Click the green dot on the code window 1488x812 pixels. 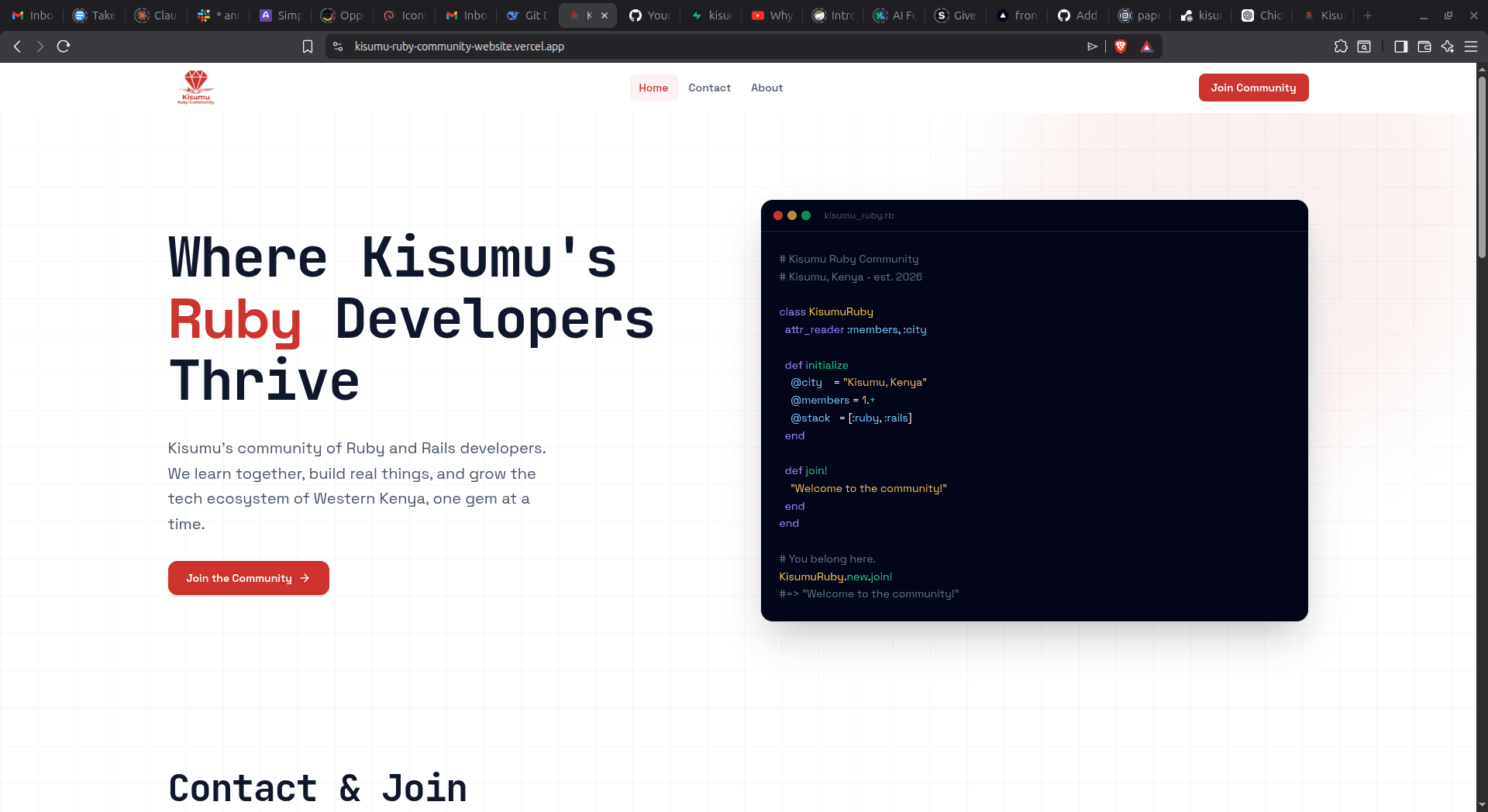click(x=806, y=216)
